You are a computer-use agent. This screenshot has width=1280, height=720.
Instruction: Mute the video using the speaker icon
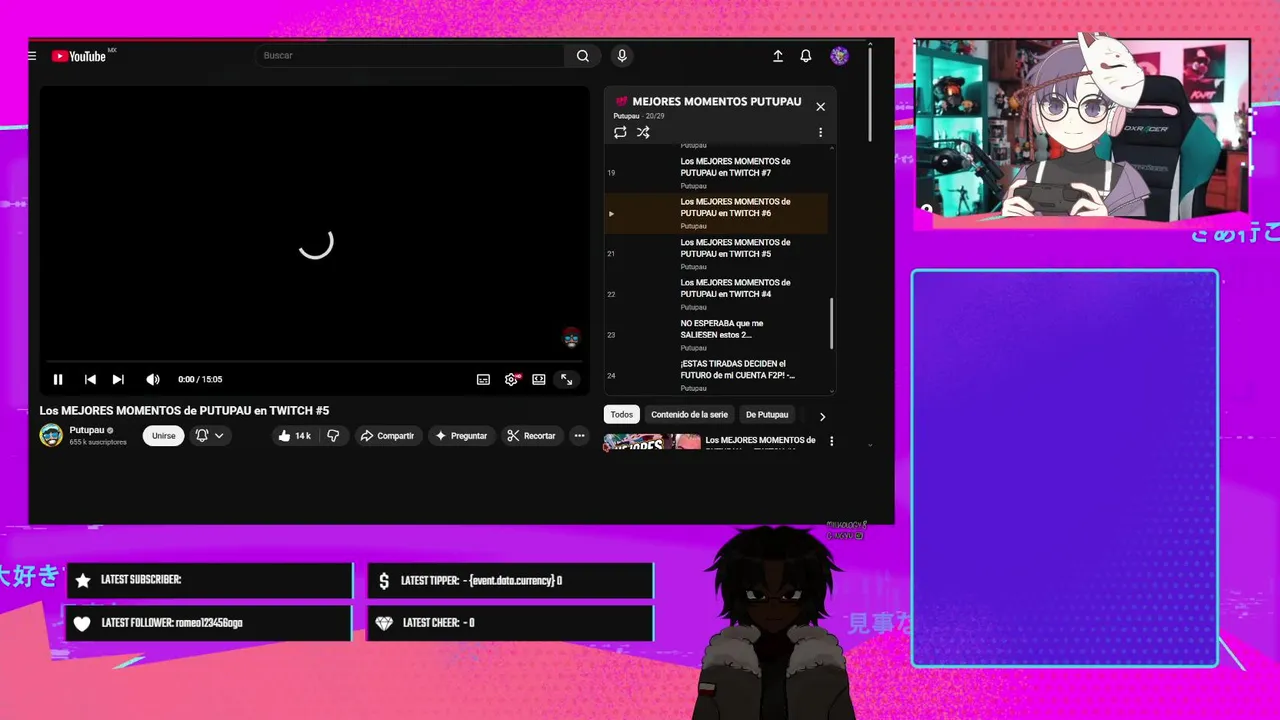point(153,379)
